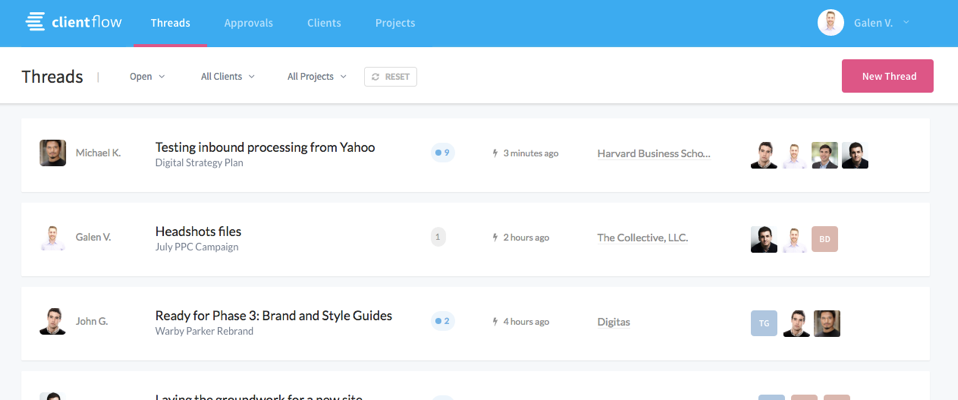Viewport: 958px width, 400px height.
Task: Open the Projects tab
Action: coord(395,23)
